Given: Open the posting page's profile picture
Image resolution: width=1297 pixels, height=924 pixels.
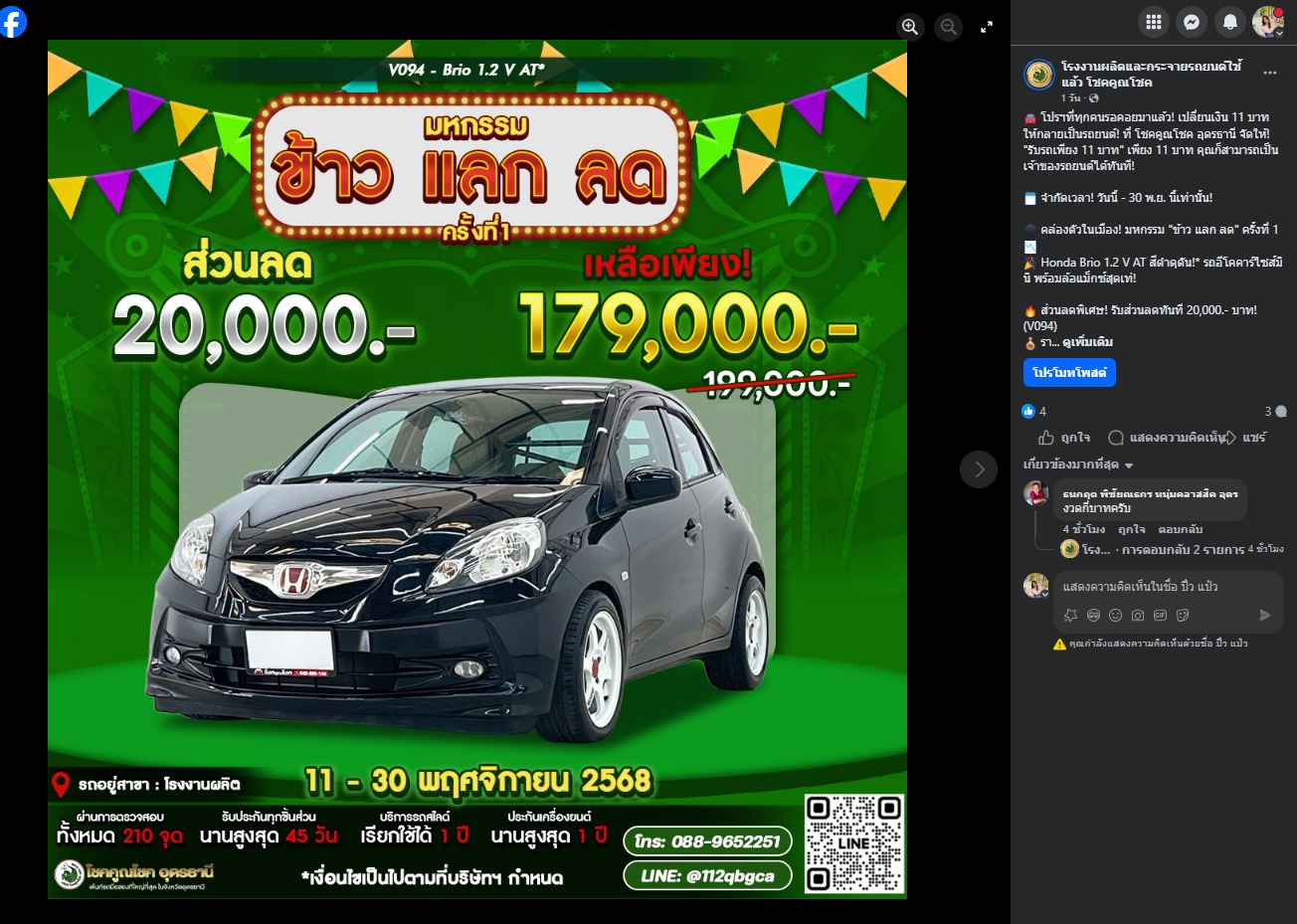Looking at the screenshot, I should click(x=1039, y=75).
